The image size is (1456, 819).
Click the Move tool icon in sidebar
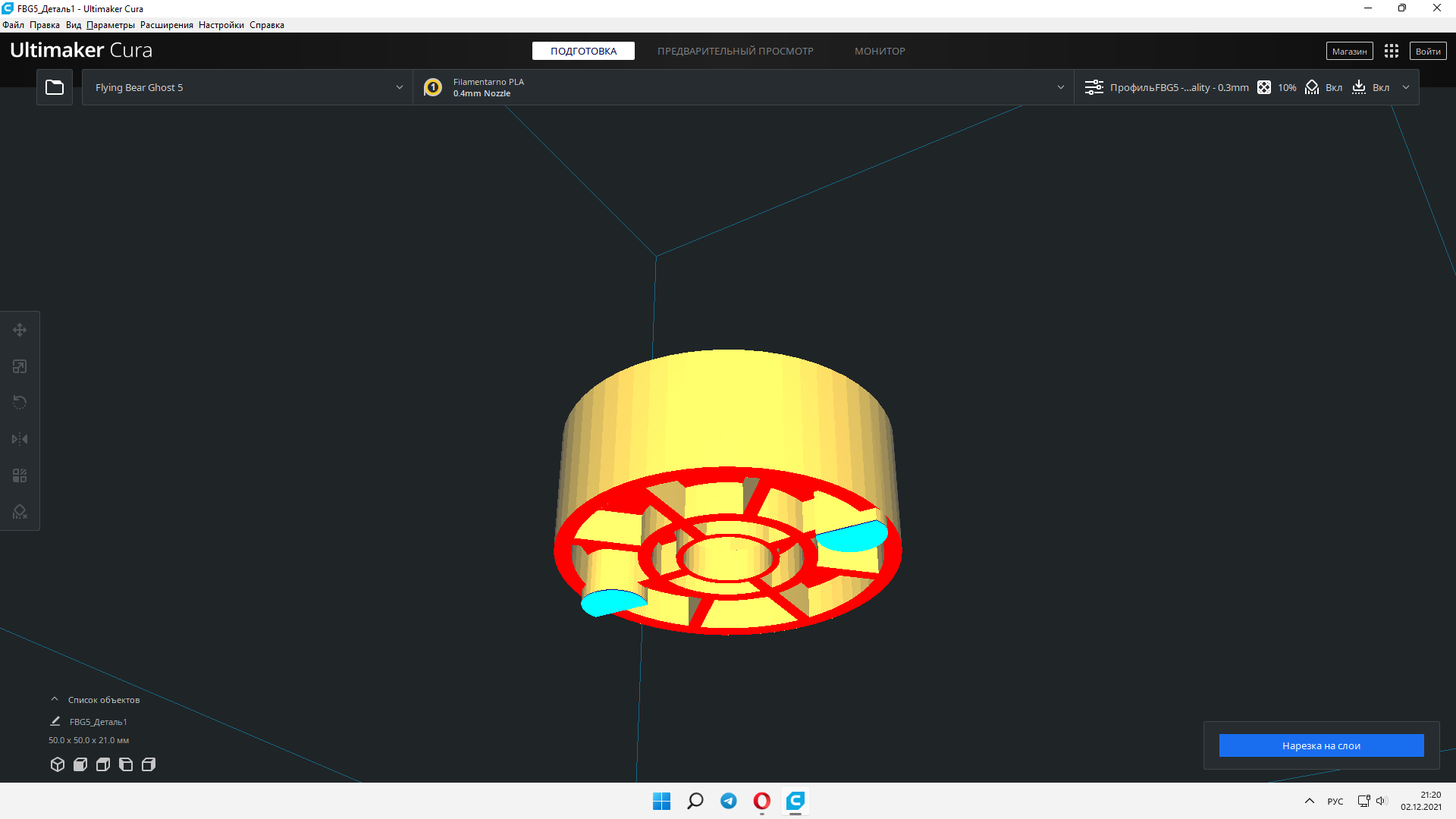(21, 329)
